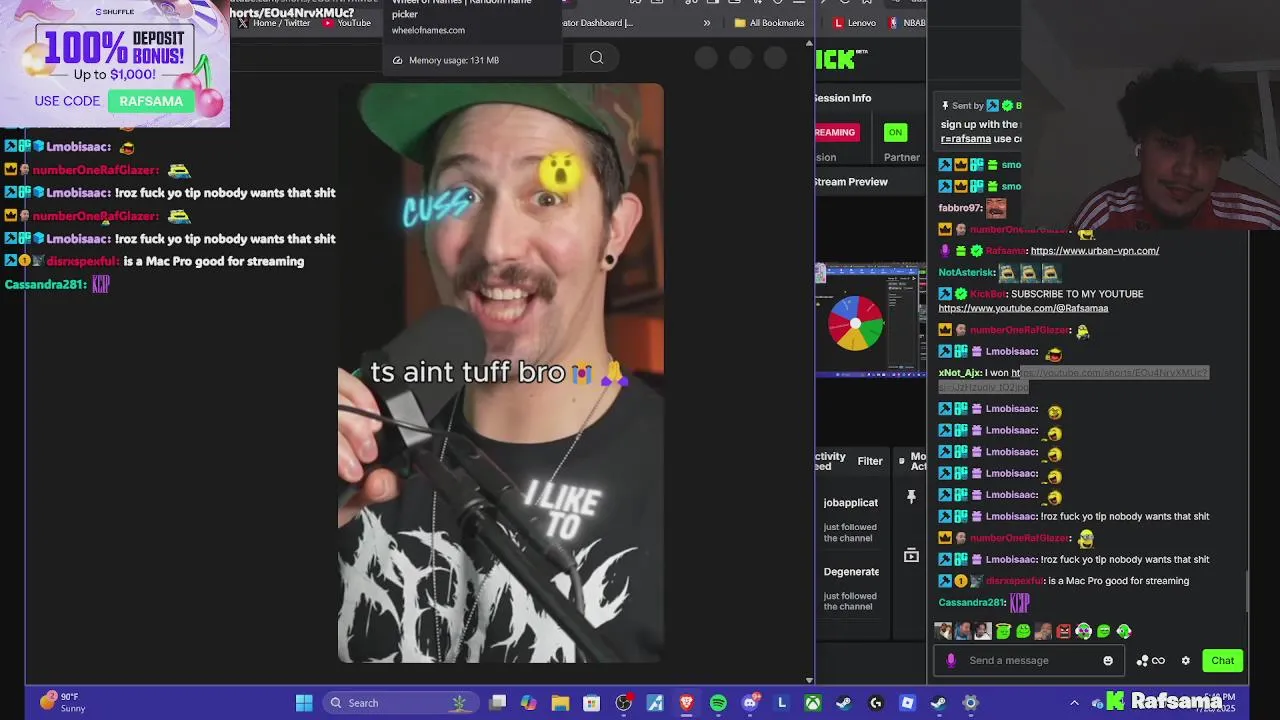The width and height of the screenshot is (1280, 720).
Task: Click the clips icon below the pin
Action: [x=911, y=555]
